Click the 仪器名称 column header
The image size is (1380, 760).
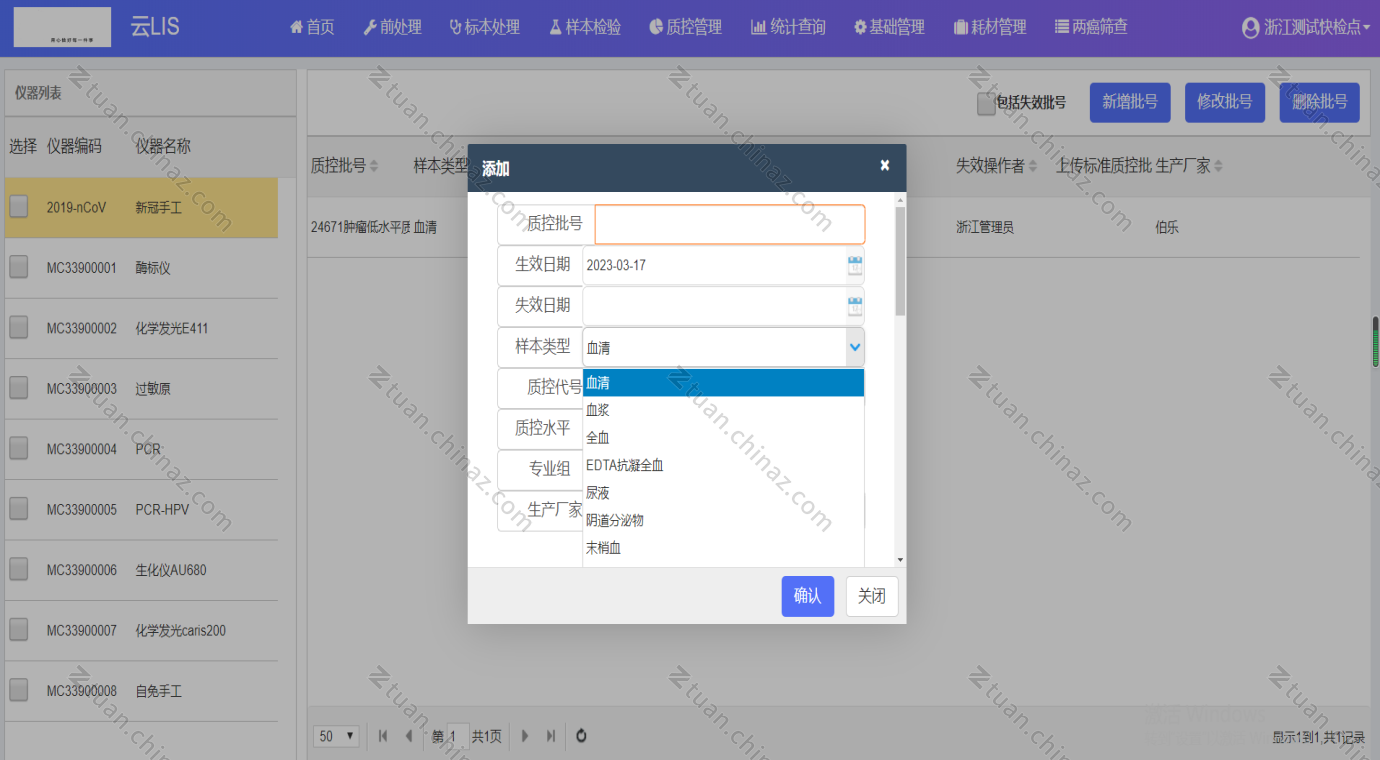point(163,146)
